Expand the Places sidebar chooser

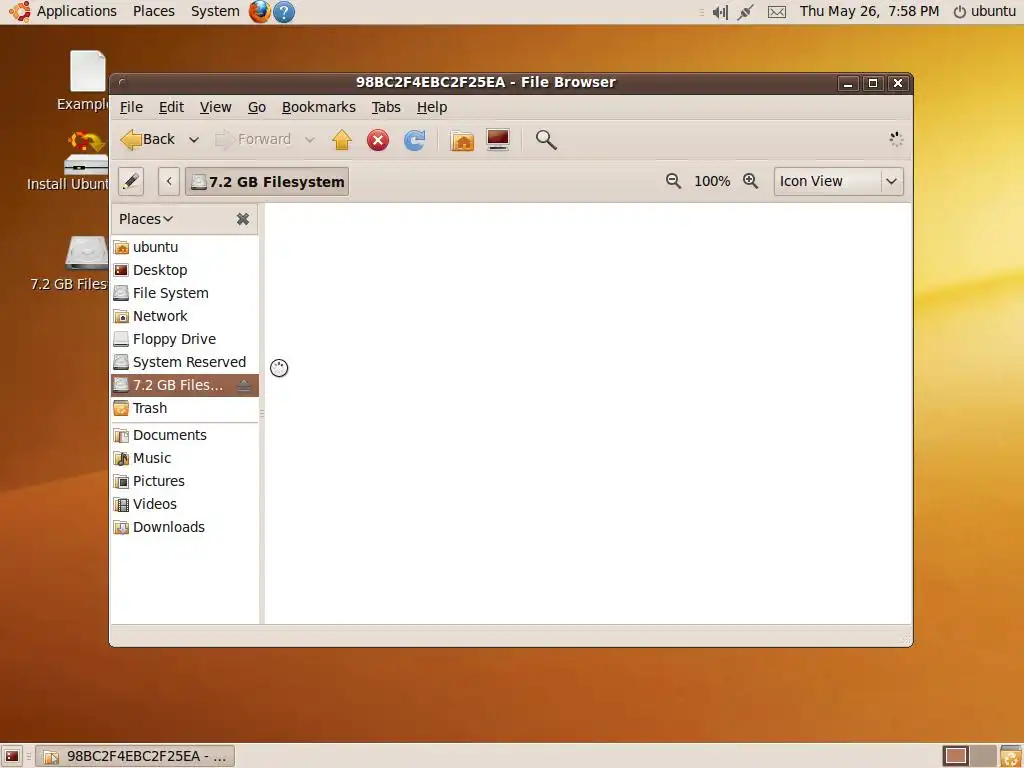pos(146,219)
